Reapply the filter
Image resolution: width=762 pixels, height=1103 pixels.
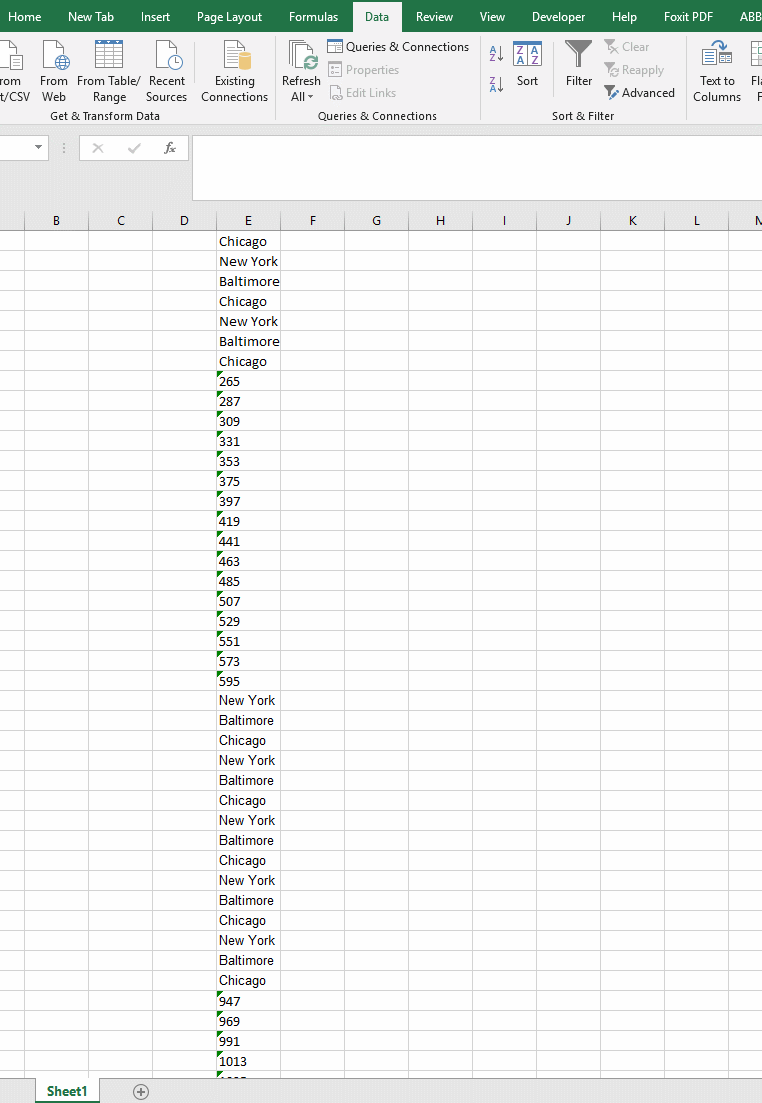tap(634, 70)
